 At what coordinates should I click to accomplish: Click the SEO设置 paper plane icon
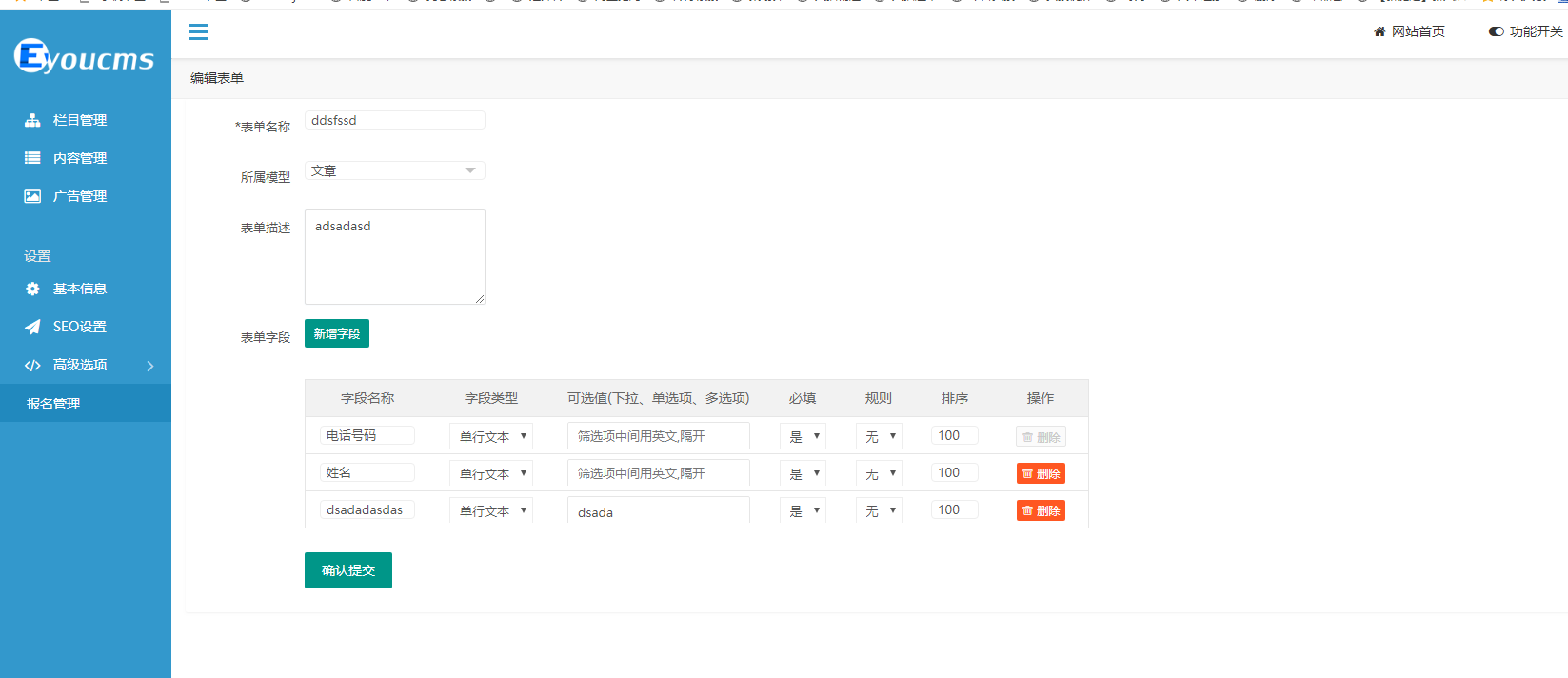[x=32, y=327]
